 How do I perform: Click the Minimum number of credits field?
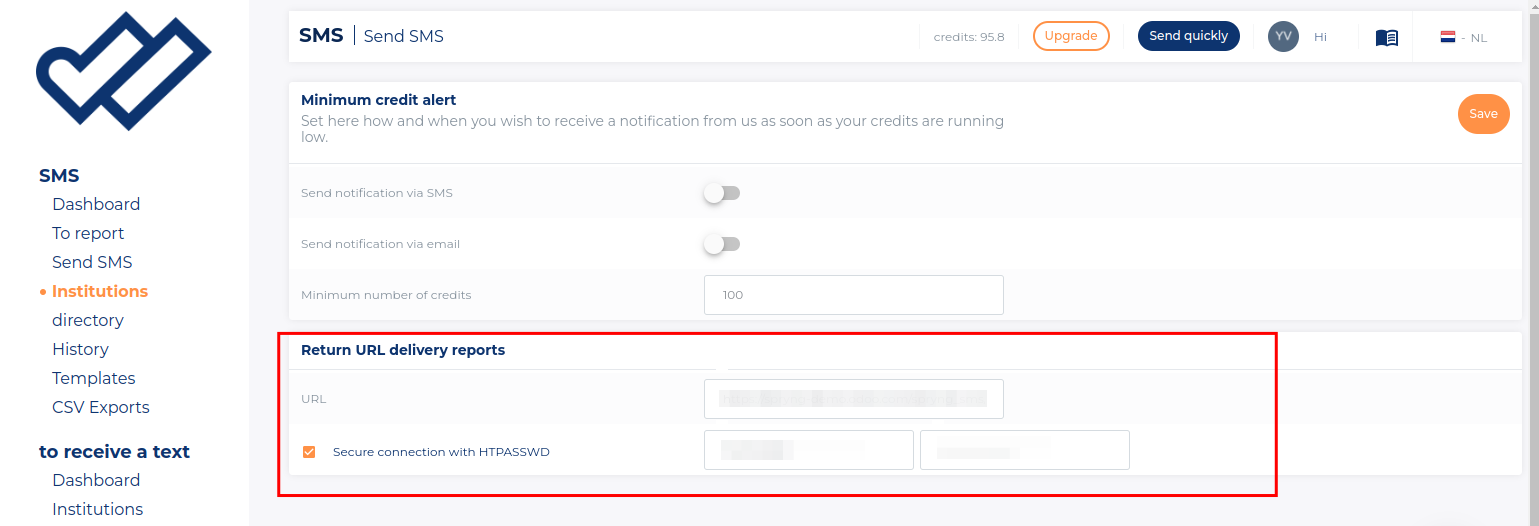(853, 295)
